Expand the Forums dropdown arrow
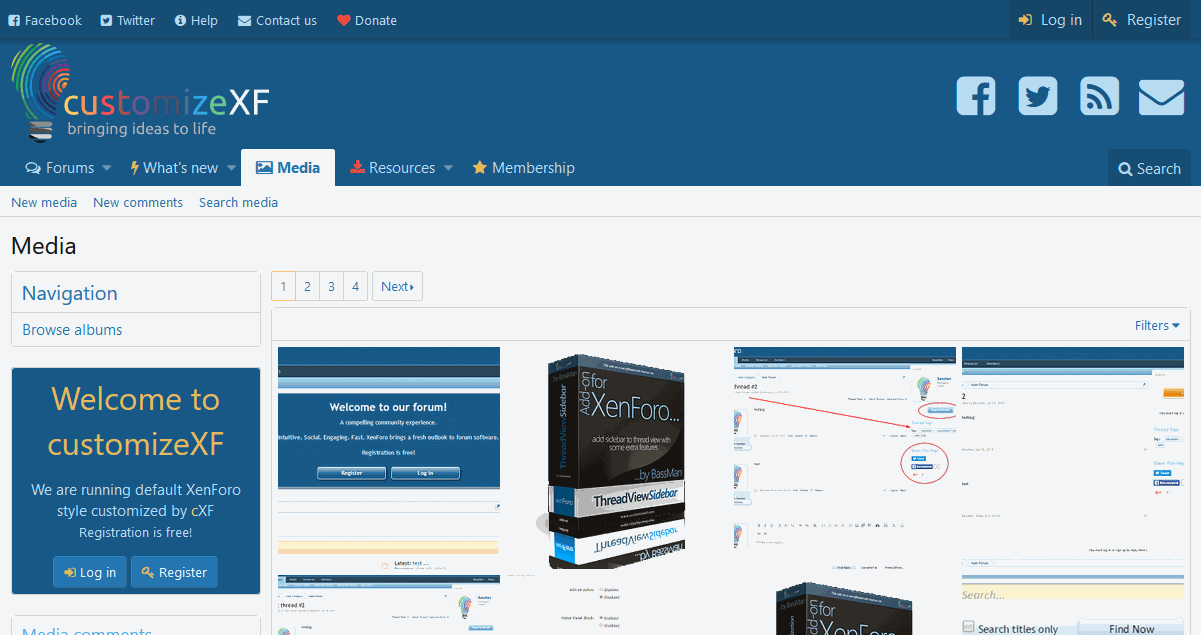The image size is (1201, 635). (x=107, y=168)
